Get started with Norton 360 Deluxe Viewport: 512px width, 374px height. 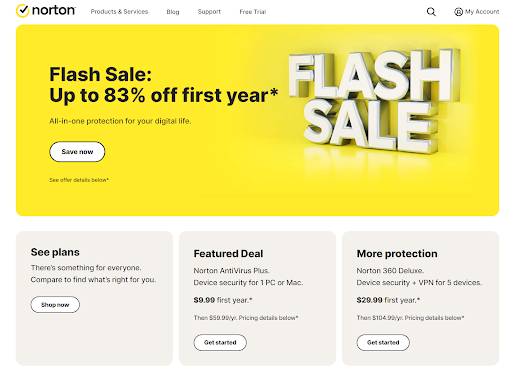(383, 342)
